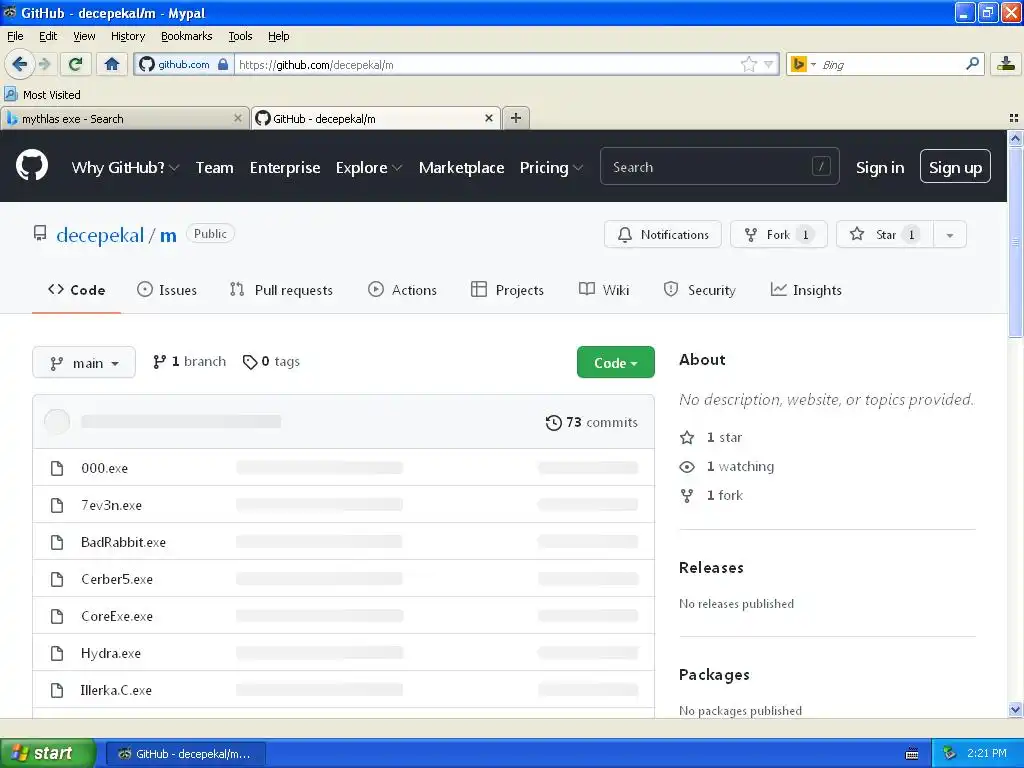This screenshot has width=1024, height=768.
Task: Switch to the Issues tab
Action: [x=167, y=290]
